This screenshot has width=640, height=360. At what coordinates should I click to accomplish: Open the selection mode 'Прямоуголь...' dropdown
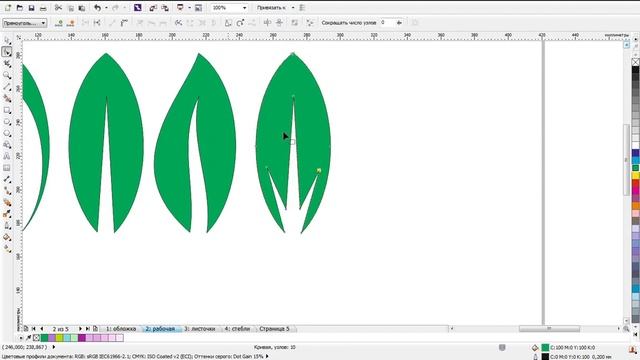coord(24,23)
